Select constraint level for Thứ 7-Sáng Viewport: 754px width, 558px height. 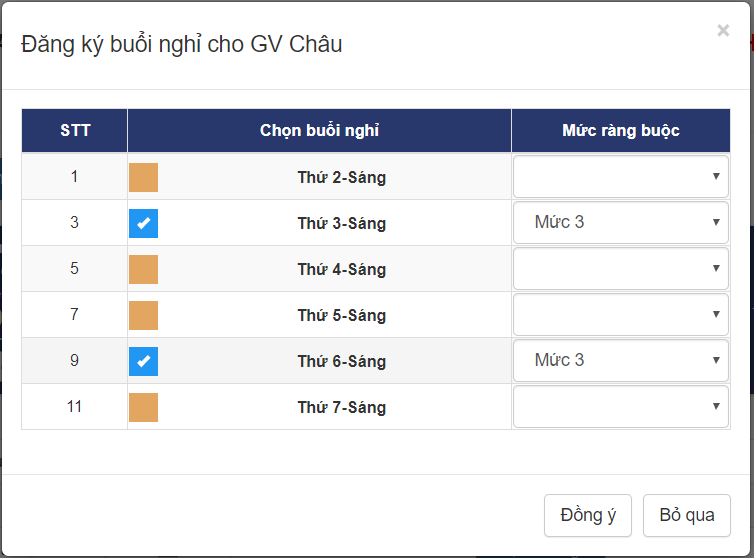click(620, 407)
